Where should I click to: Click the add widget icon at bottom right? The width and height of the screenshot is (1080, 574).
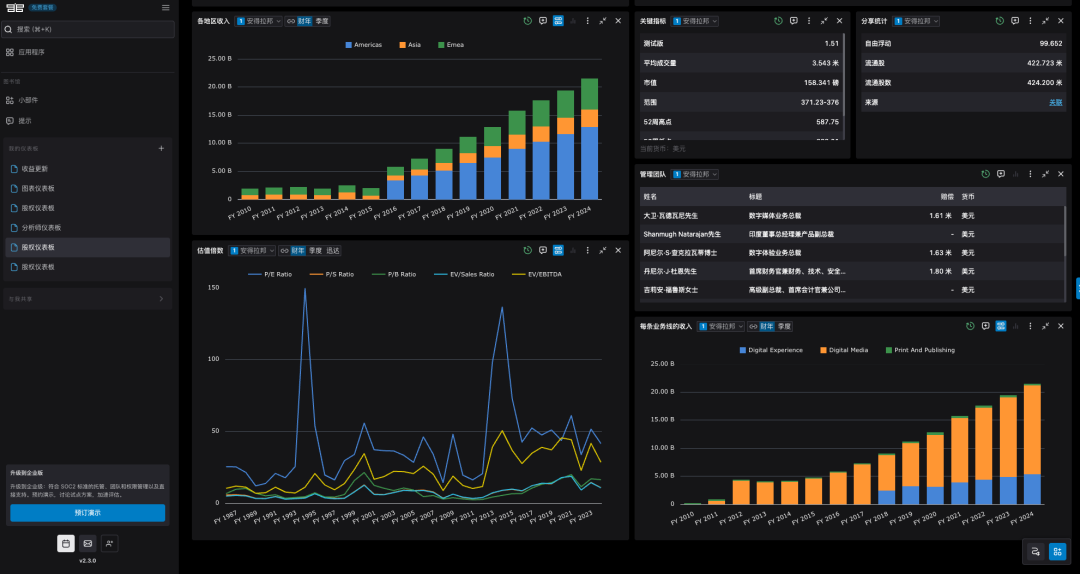click(1035, 550)
